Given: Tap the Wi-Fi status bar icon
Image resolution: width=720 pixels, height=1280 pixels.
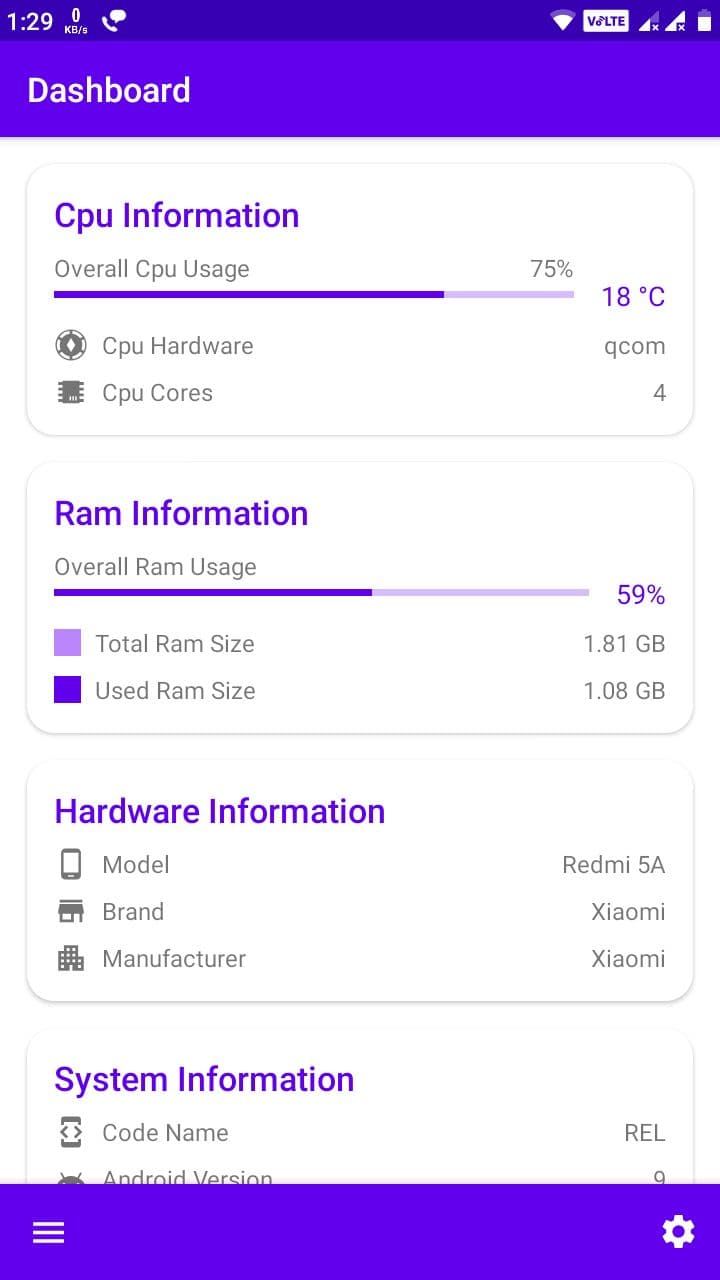Looking at the screenshot, I should click(x=563, y=20).
